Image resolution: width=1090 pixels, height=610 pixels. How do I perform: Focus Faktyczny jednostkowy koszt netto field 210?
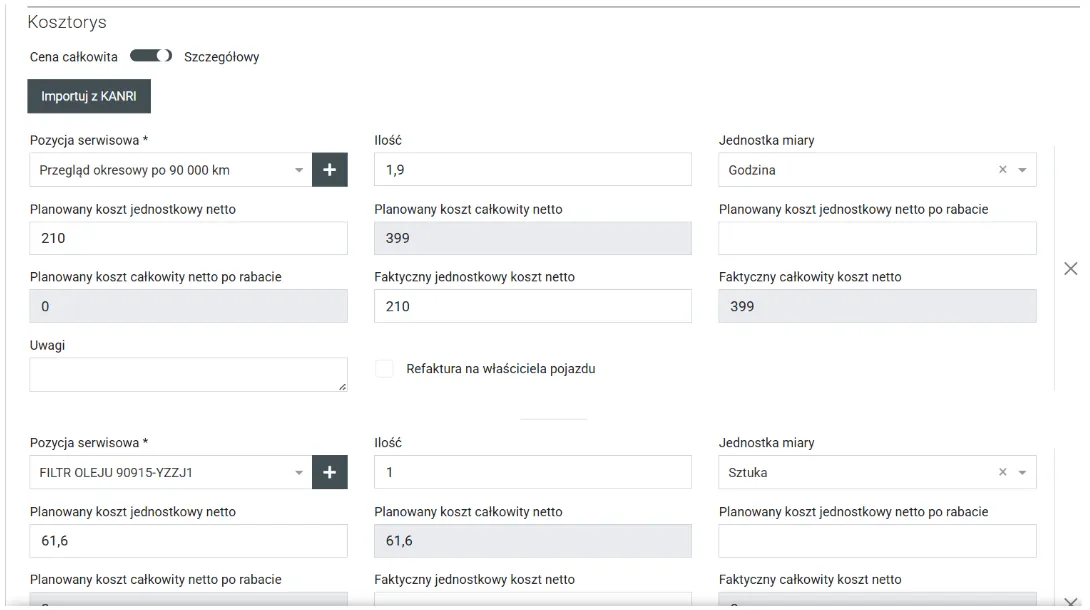(532, 306)
